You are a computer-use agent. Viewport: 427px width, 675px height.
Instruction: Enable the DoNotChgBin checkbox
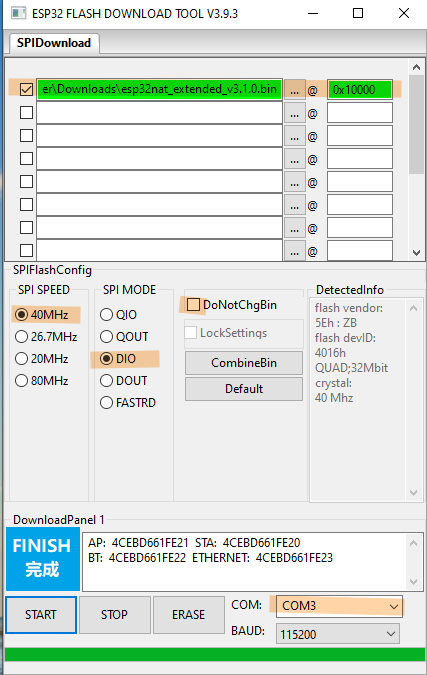pos(193,305)
